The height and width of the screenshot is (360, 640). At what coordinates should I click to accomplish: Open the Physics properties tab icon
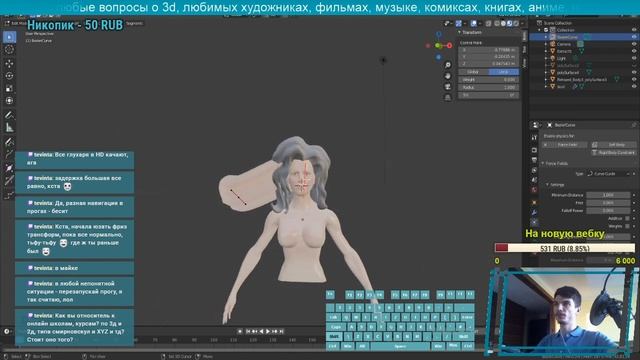click(x=534, y=222)
